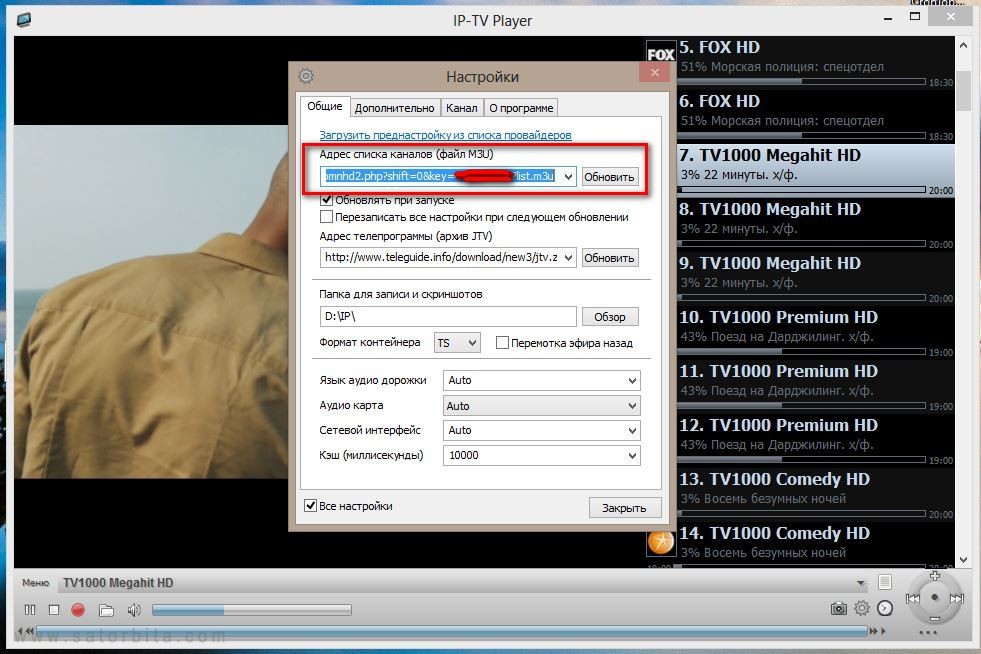Open the Сетевой интерфейс dropdown
Viewport: 981px width, 654px height.
(x=541, y=430)
